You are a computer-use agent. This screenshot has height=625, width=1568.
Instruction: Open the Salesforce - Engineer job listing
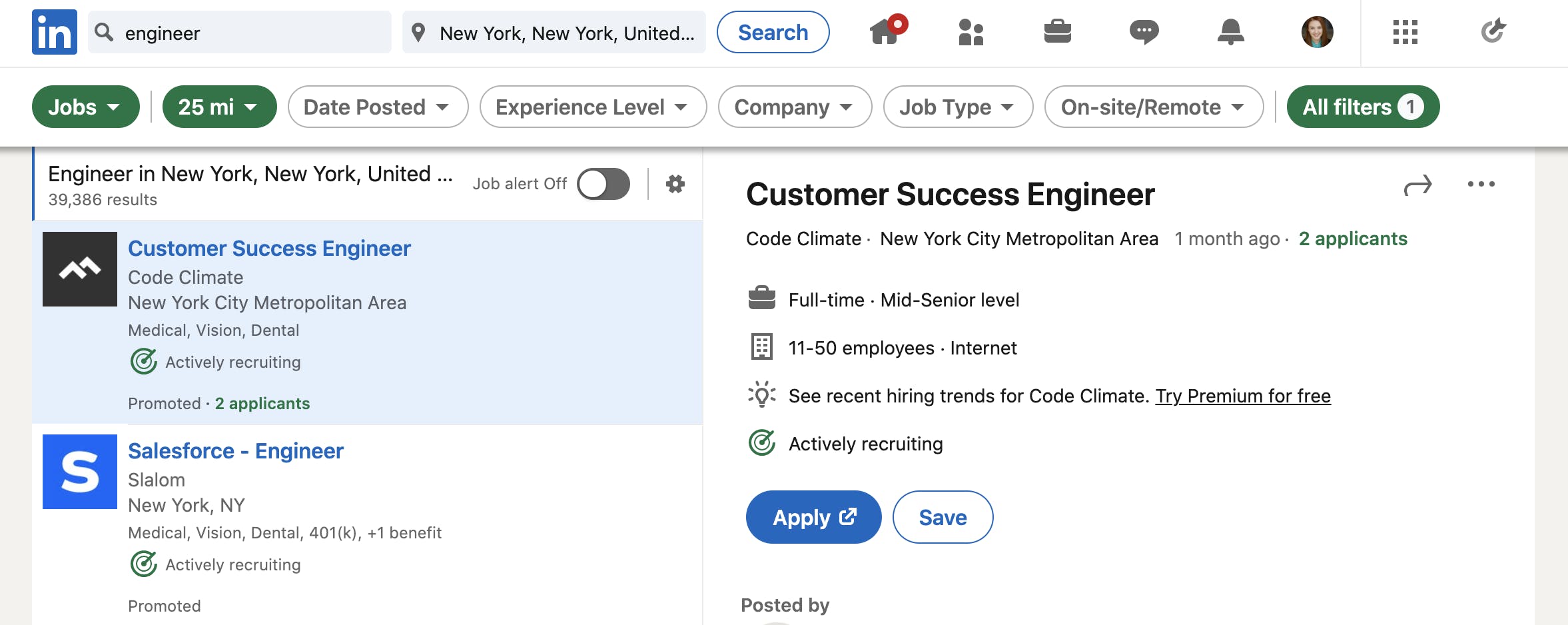235,451
